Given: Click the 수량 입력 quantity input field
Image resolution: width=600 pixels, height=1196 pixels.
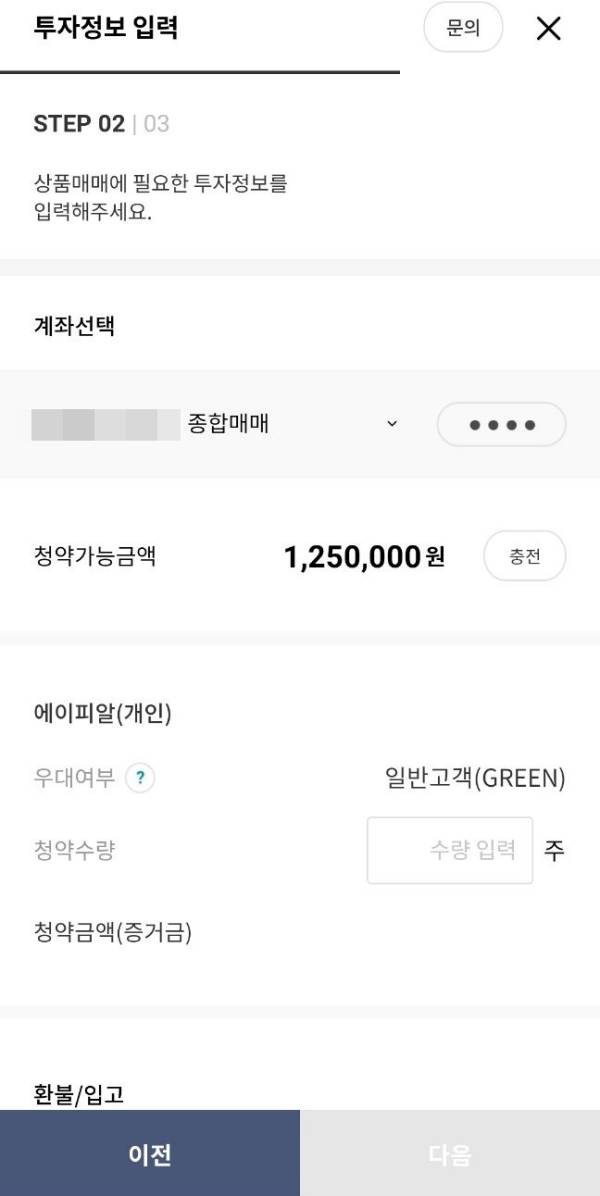Looking at the screenshot, I should point(449,849).
